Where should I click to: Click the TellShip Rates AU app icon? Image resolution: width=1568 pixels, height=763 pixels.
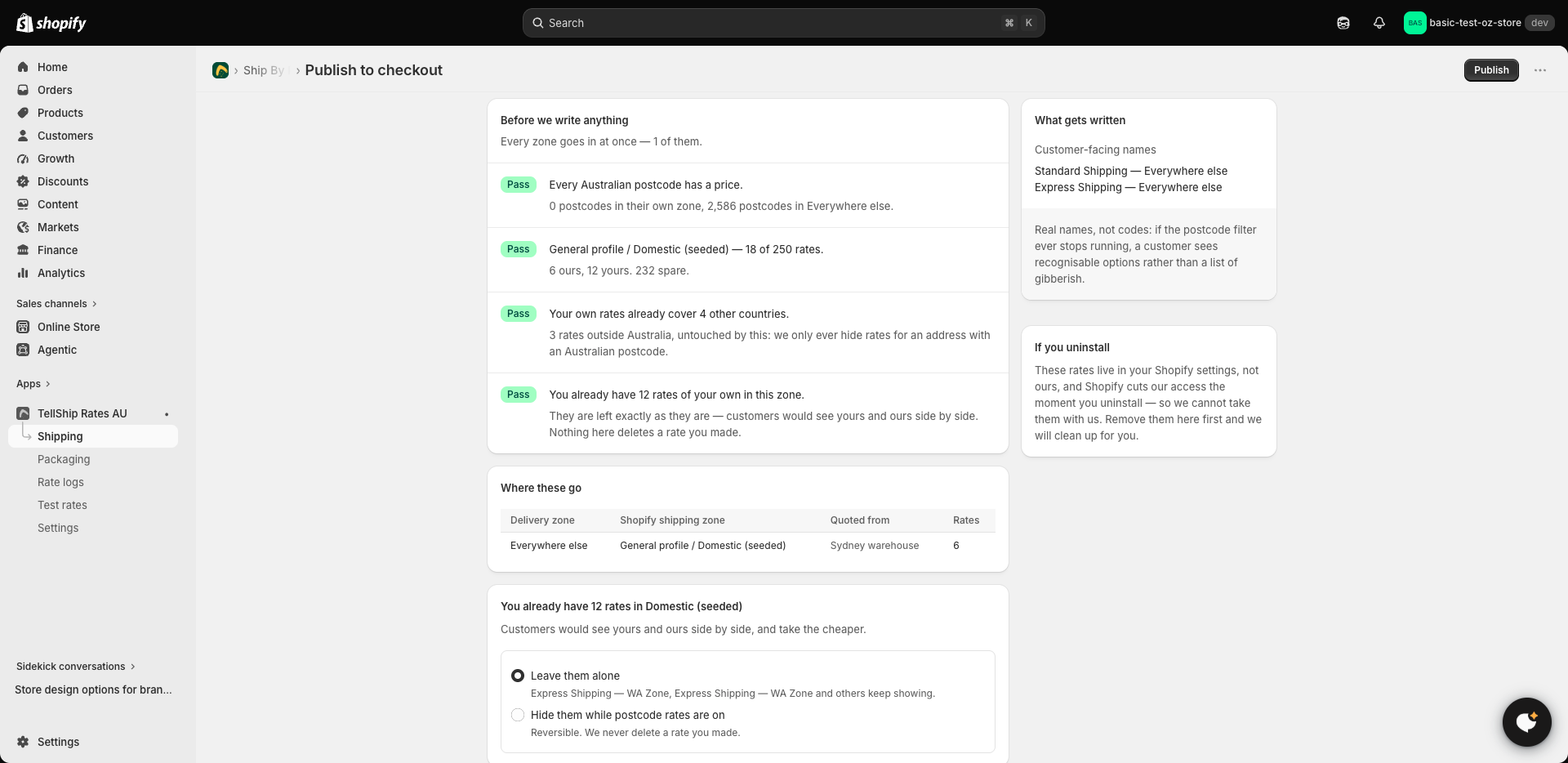(23, 413)
